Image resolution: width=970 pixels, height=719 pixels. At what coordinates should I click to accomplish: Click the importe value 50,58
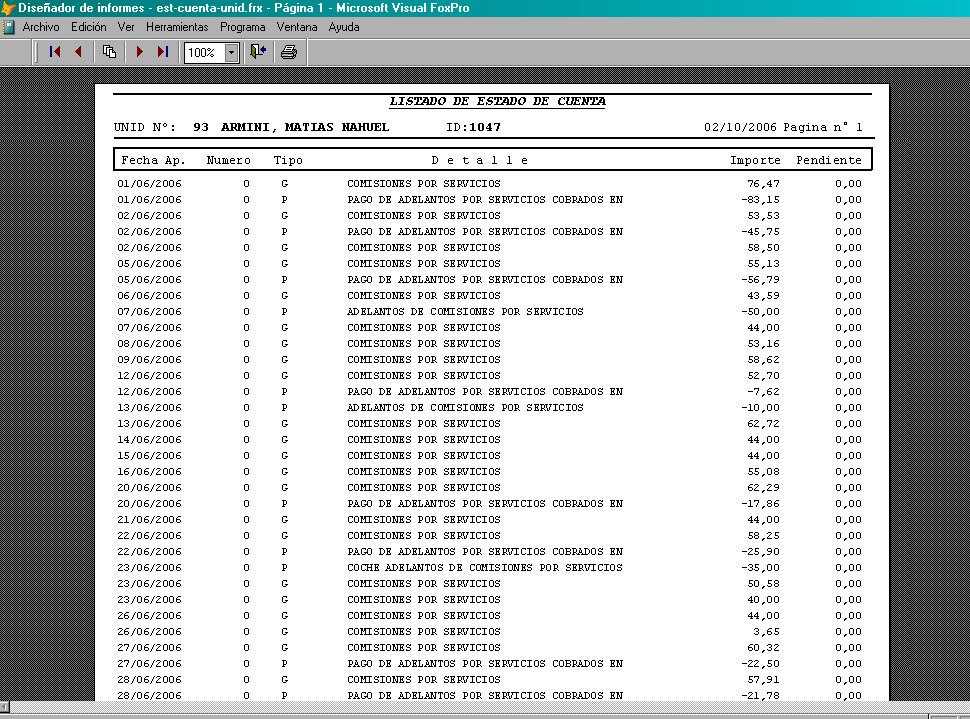(763, 583)
